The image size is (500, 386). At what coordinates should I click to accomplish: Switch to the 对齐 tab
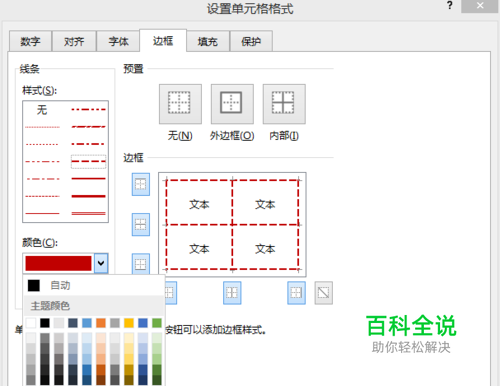coord(74,41)
